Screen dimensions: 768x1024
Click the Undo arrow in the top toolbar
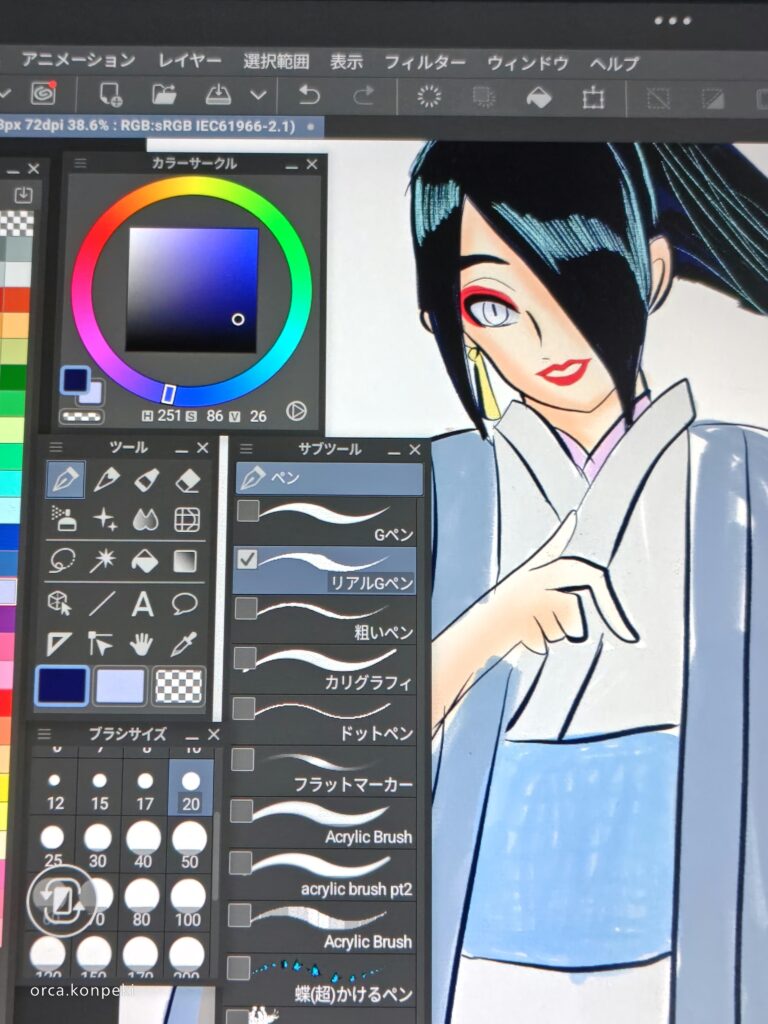tap(311, 95)
